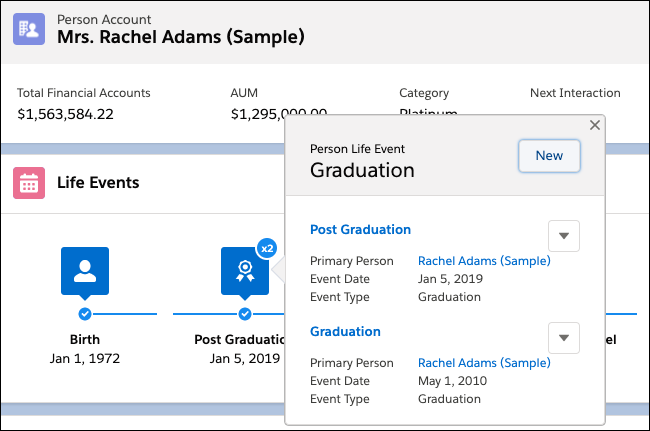Image resolution: width=650 pixels, height=431 pixels.
Task: Click the Person Account icon
Action: coord(29,28)
